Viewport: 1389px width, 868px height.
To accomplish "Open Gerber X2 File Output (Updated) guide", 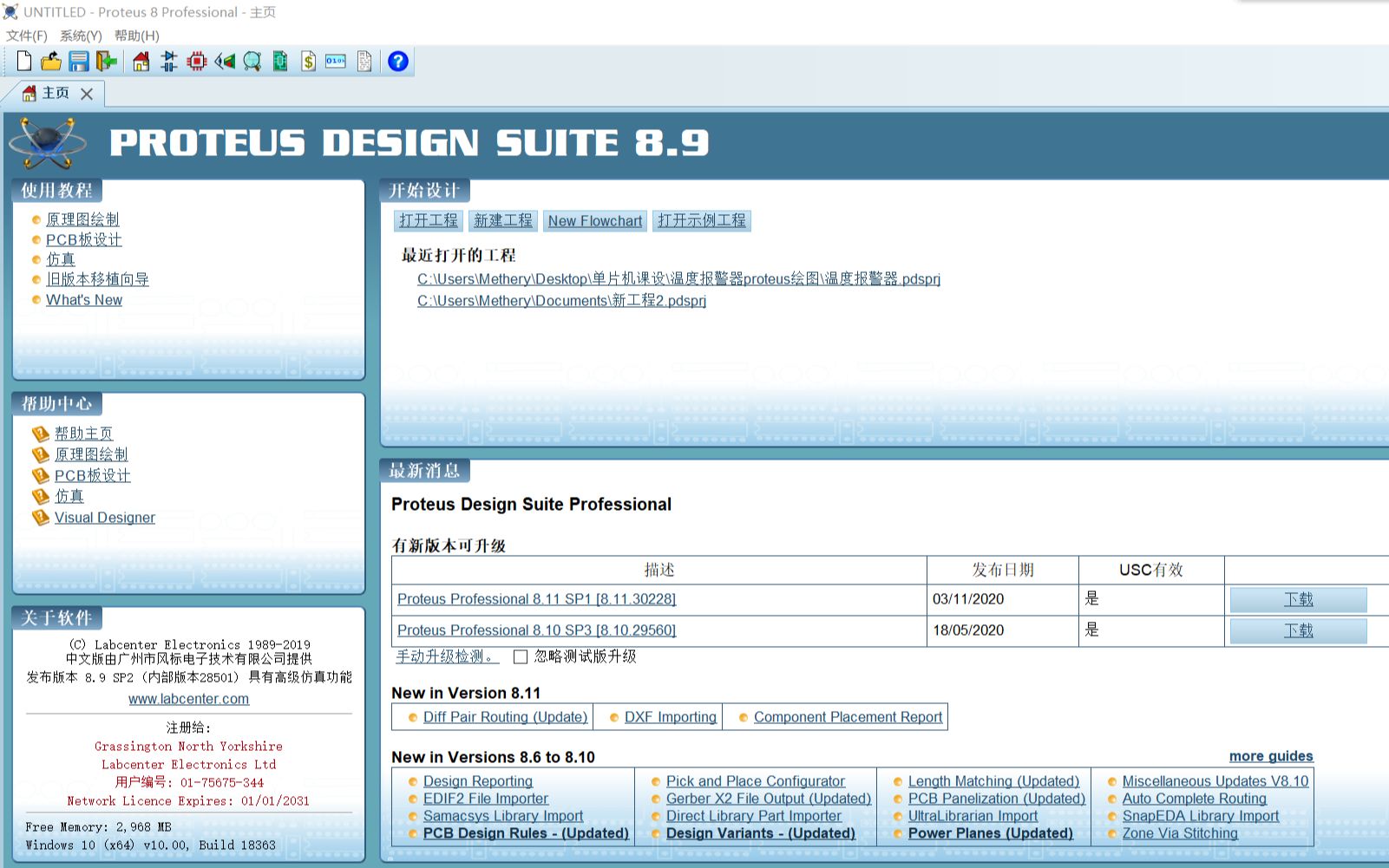I will [x=769, y=799].
